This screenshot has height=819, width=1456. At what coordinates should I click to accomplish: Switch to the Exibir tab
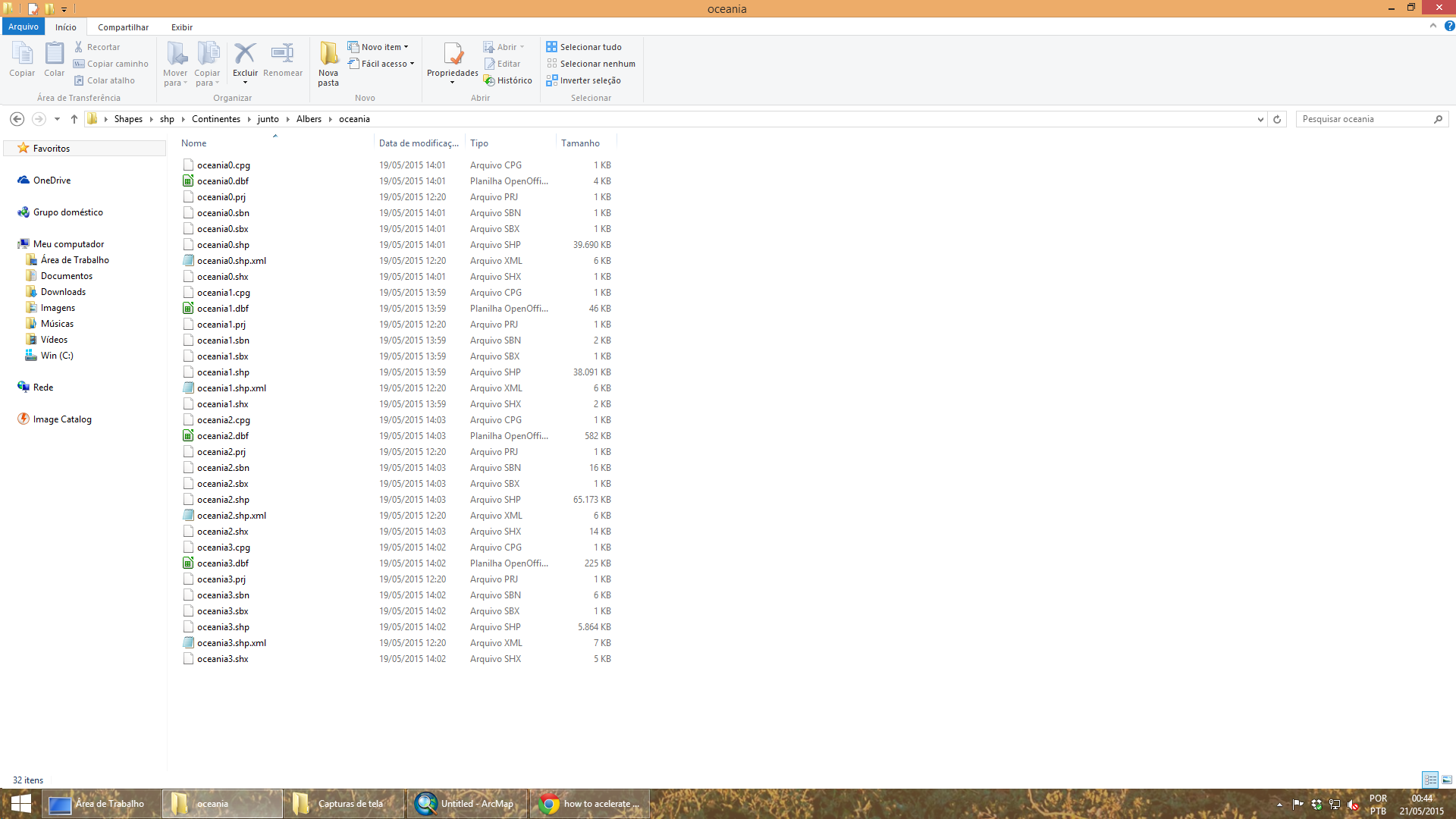click(x=182, y=27)
